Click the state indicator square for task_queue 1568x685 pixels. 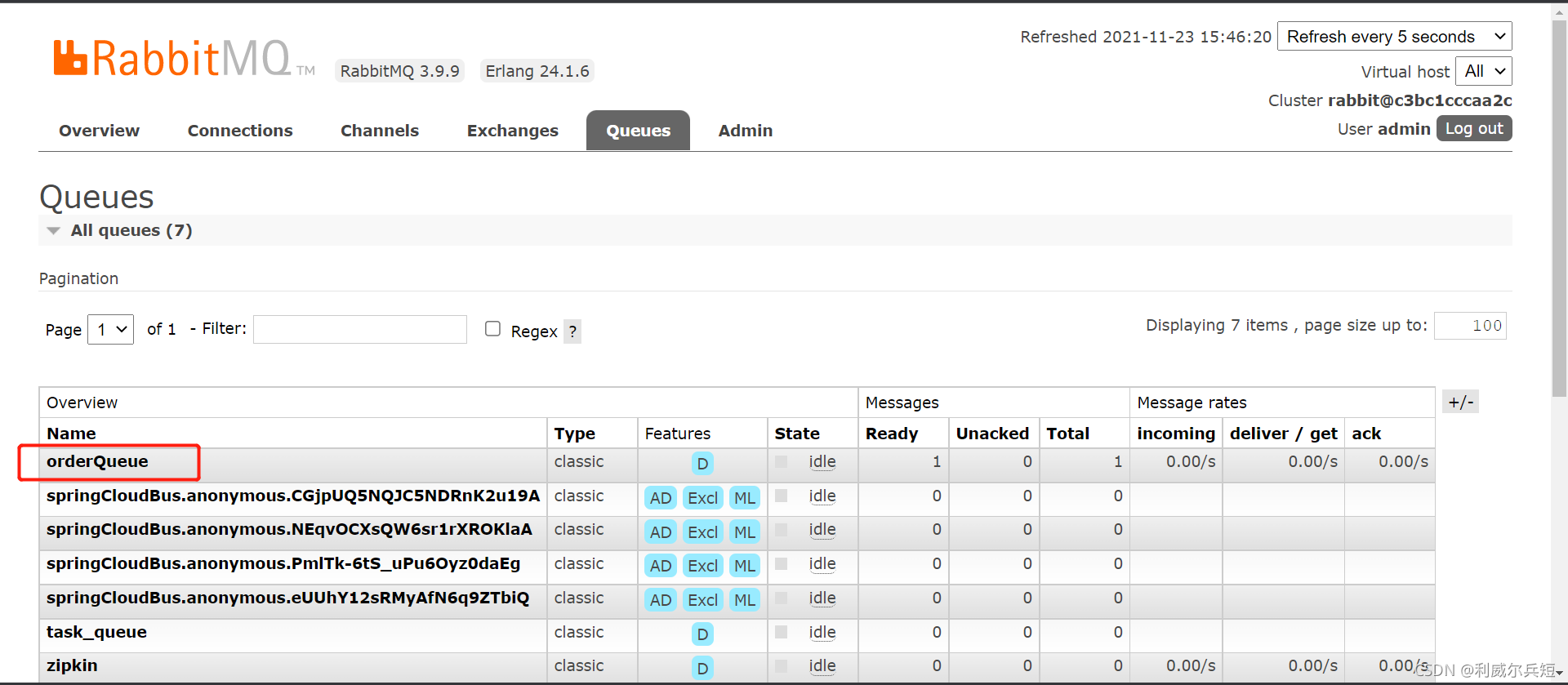(782, 633)
